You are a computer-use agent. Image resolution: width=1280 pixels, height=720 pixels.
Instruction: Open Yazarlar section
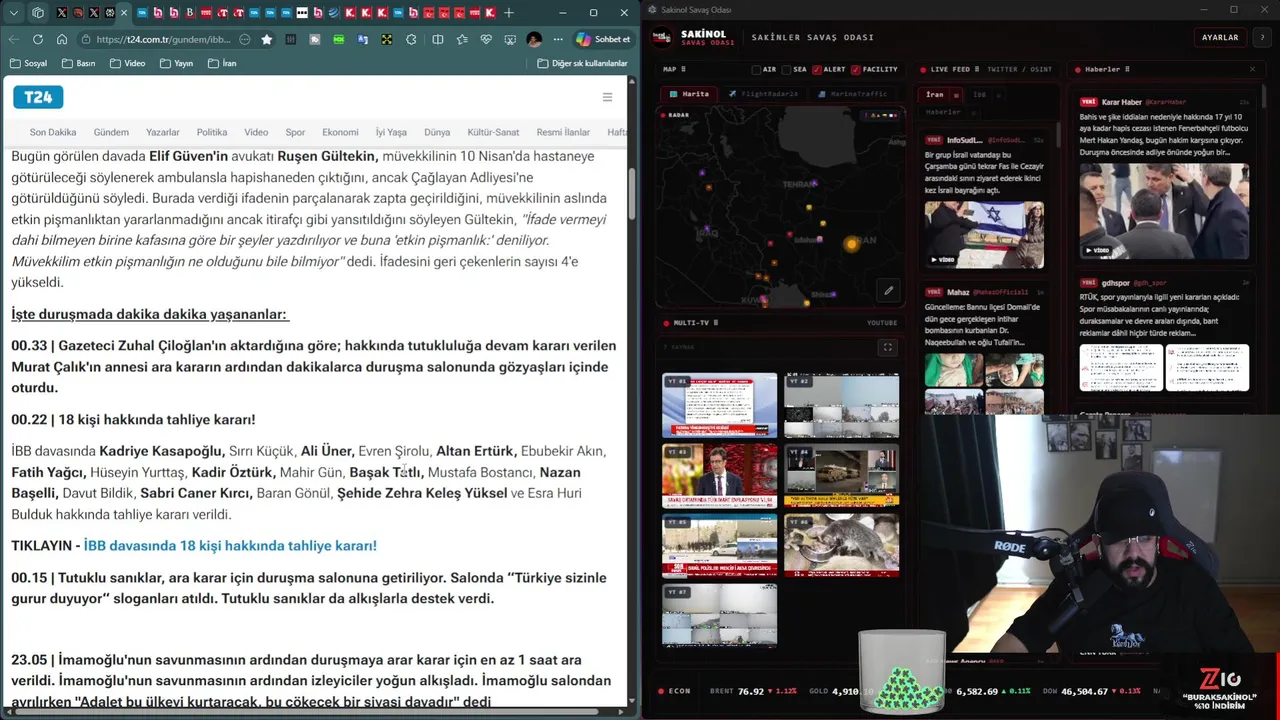pyautogui.click(x=163, y=132)
